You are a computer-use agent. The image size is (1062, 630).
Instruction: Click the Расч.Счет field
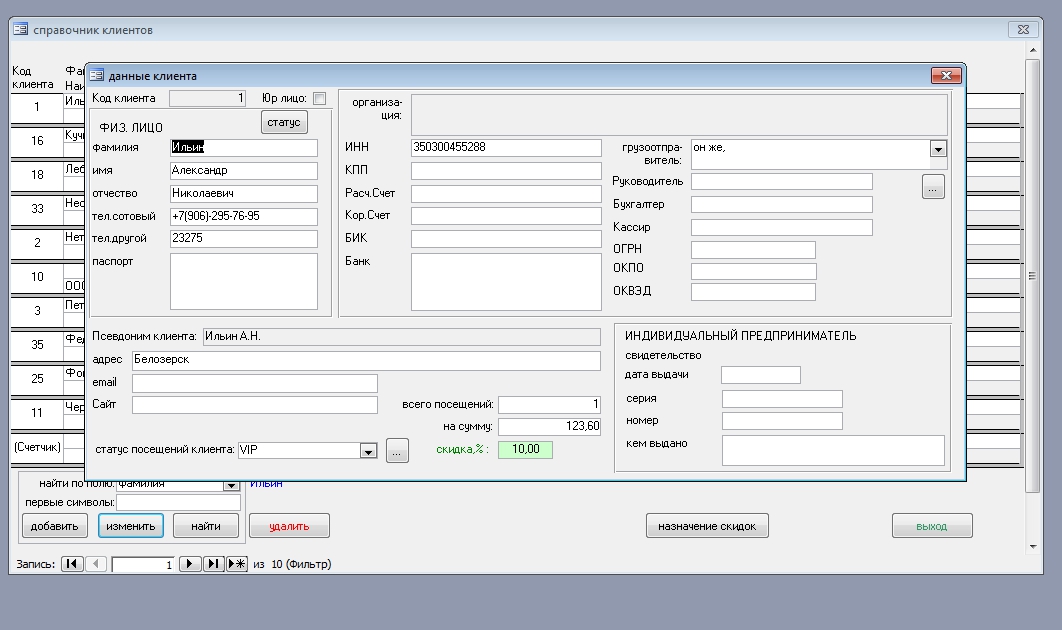tap(506, 194)
